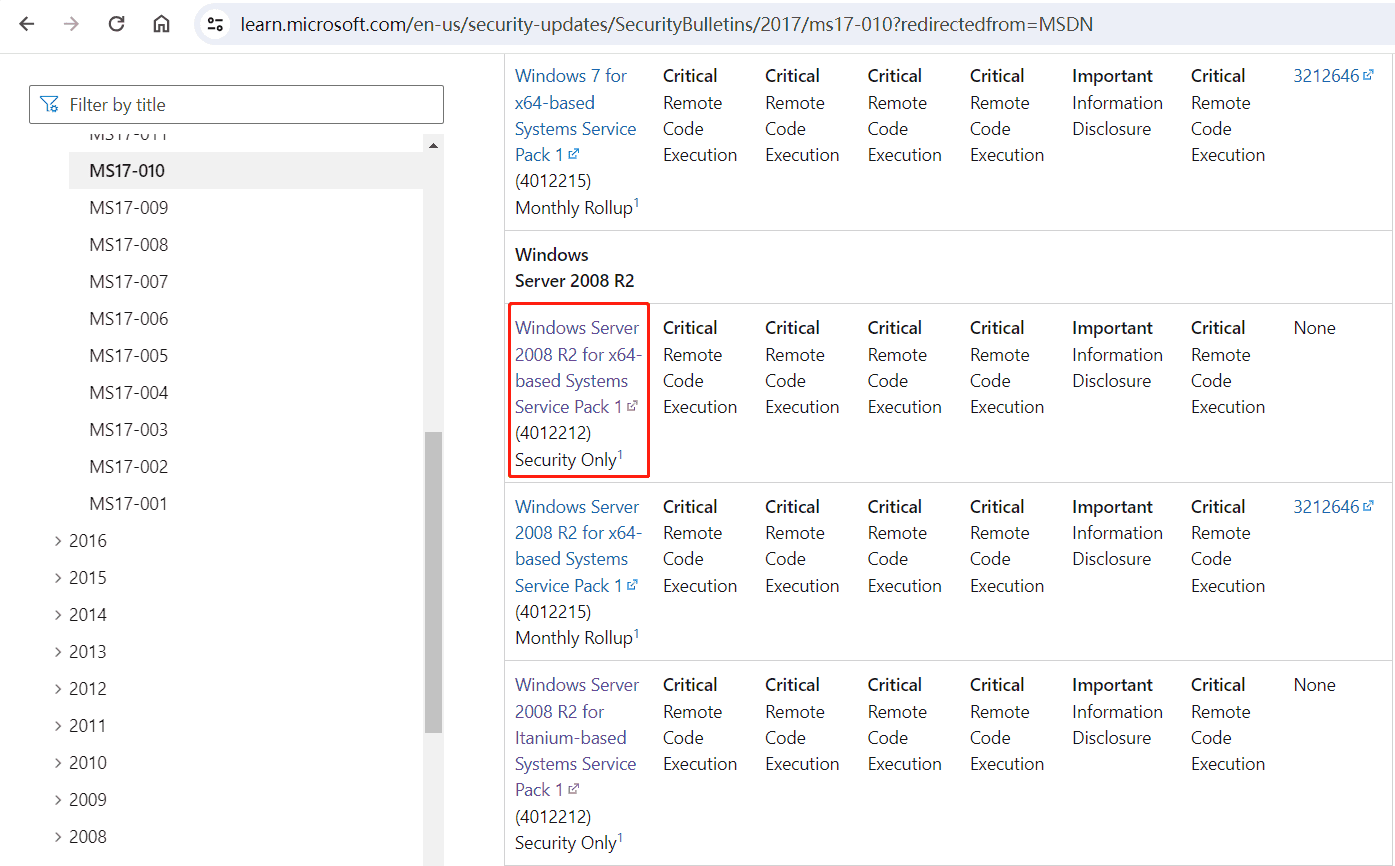1395x866 pixels.
Task: Click the forward navigation arrow
Action: coord(71,25)
